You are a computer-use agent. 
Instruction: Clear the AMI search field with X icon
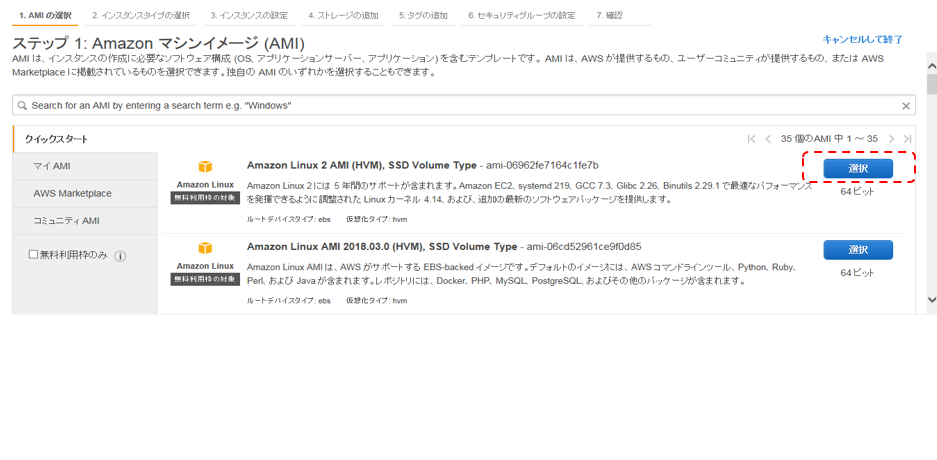pos(905,106)
